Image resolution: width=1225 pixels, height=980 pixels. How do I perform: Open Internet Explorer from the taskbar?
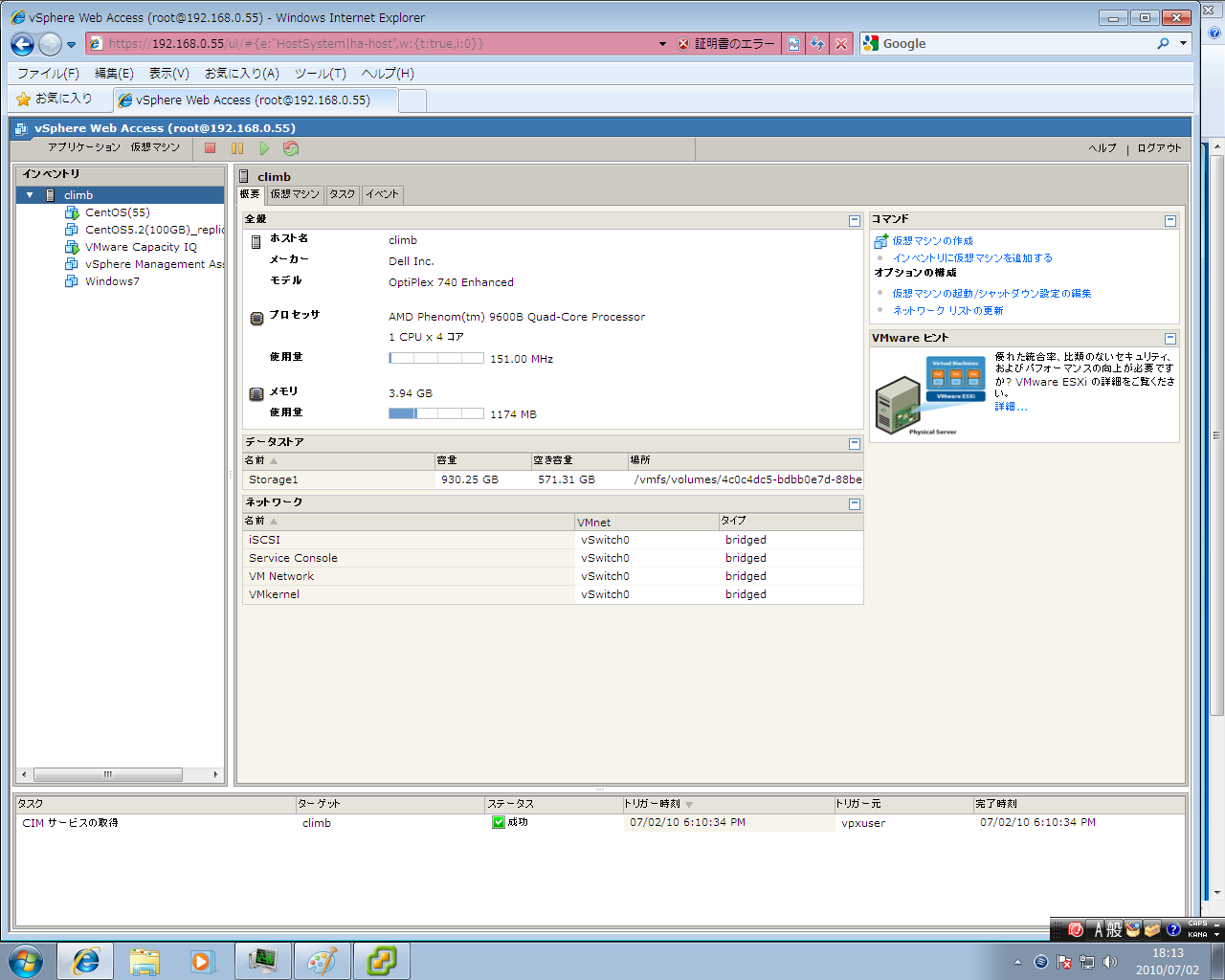tap(85, 961)
